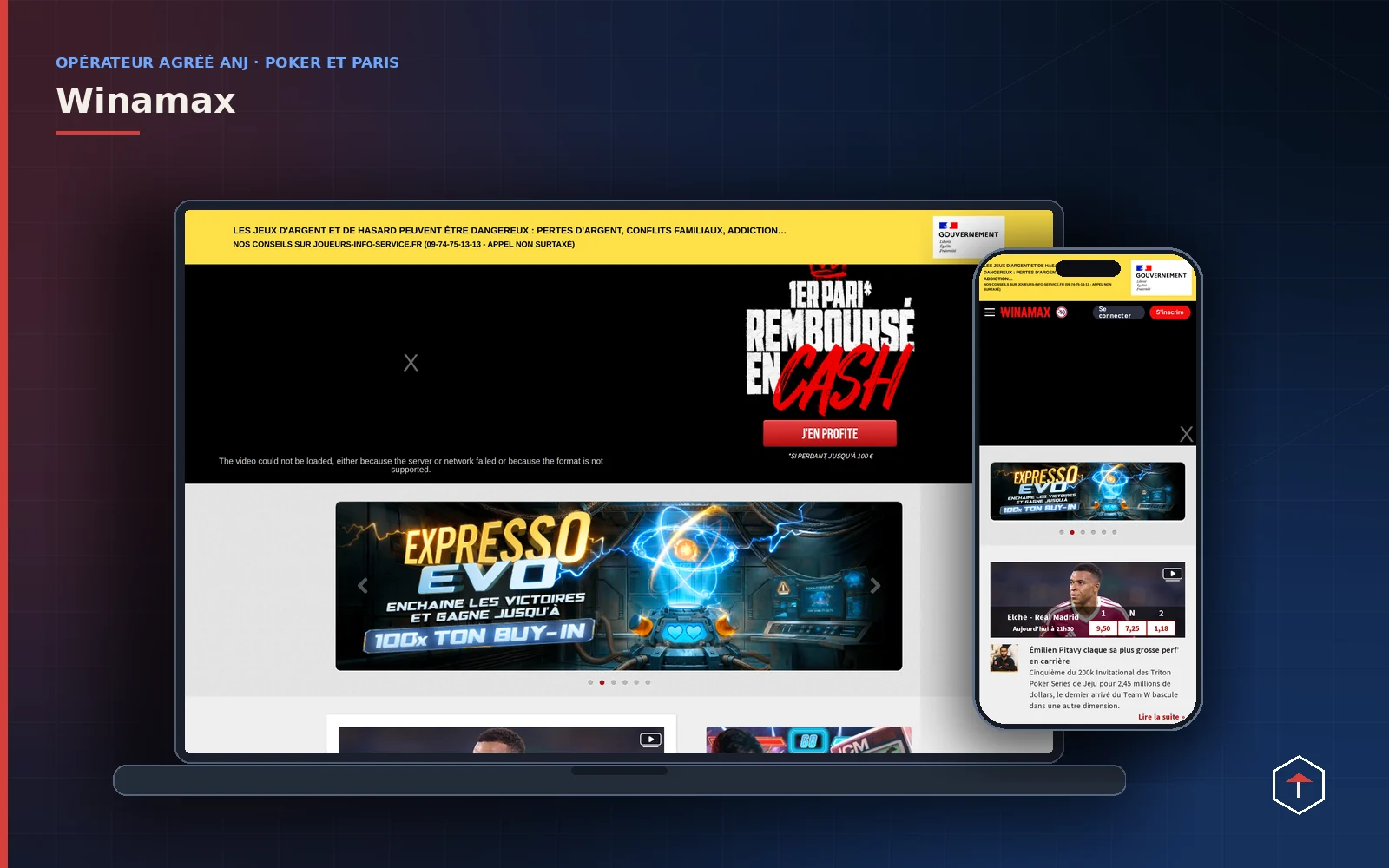The image size is (1389, 868).
Task: Select the last phone carousel dot
Action: pyautogui.click(x=1115, y=532)
